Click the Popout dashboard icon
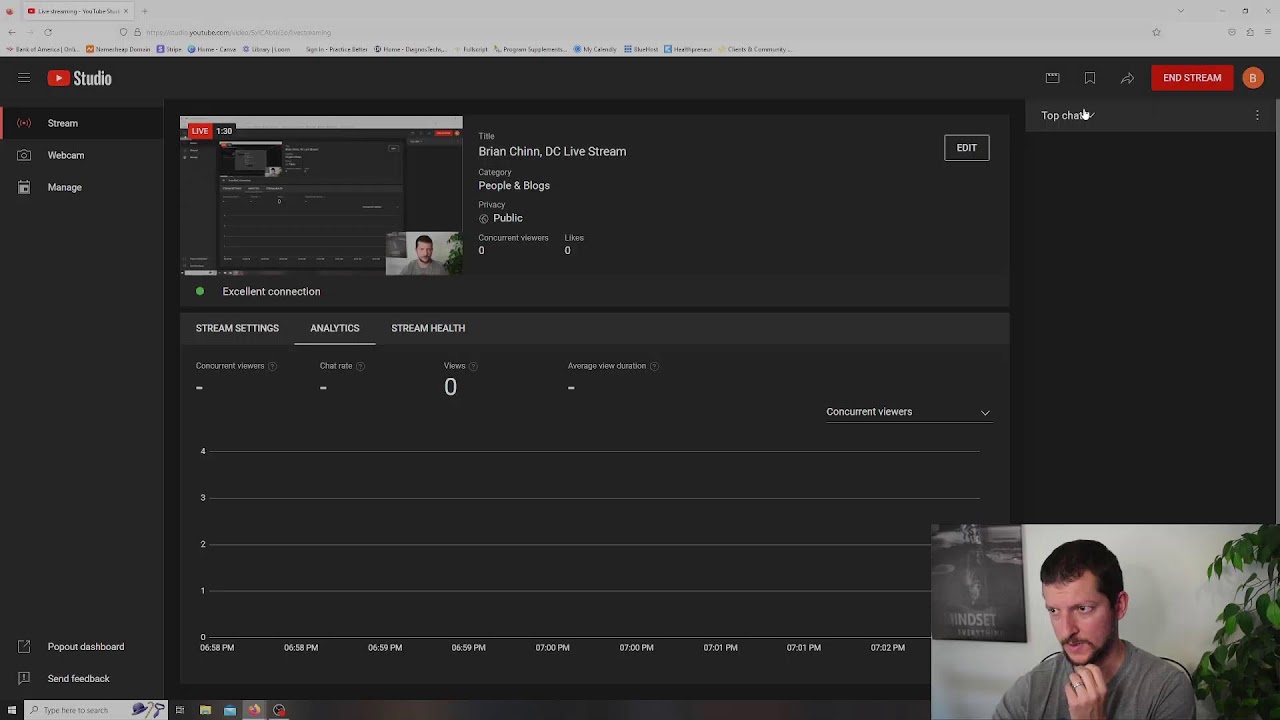The image size is (1280, 720). pos(24,647)
